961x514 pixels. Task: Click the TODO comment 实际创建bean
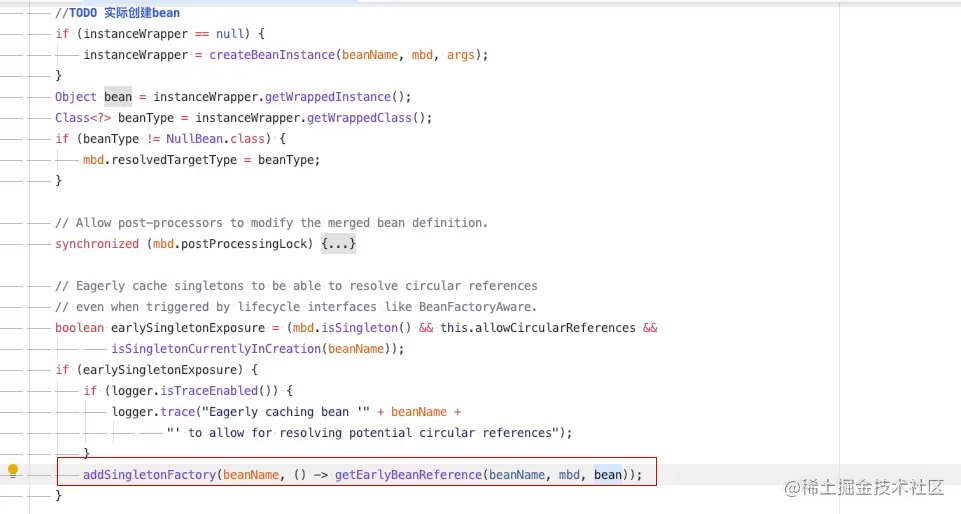pyautogui.click(x=118, y=13)
